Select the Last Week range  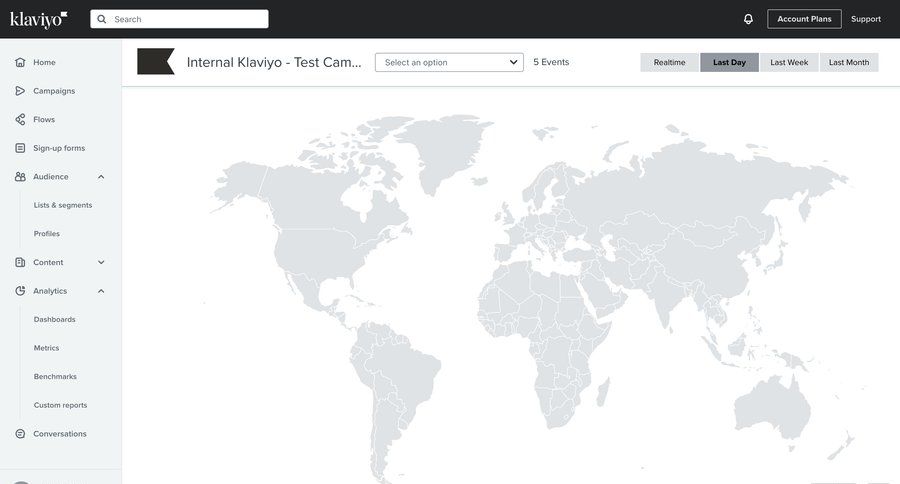click(789, 62)
